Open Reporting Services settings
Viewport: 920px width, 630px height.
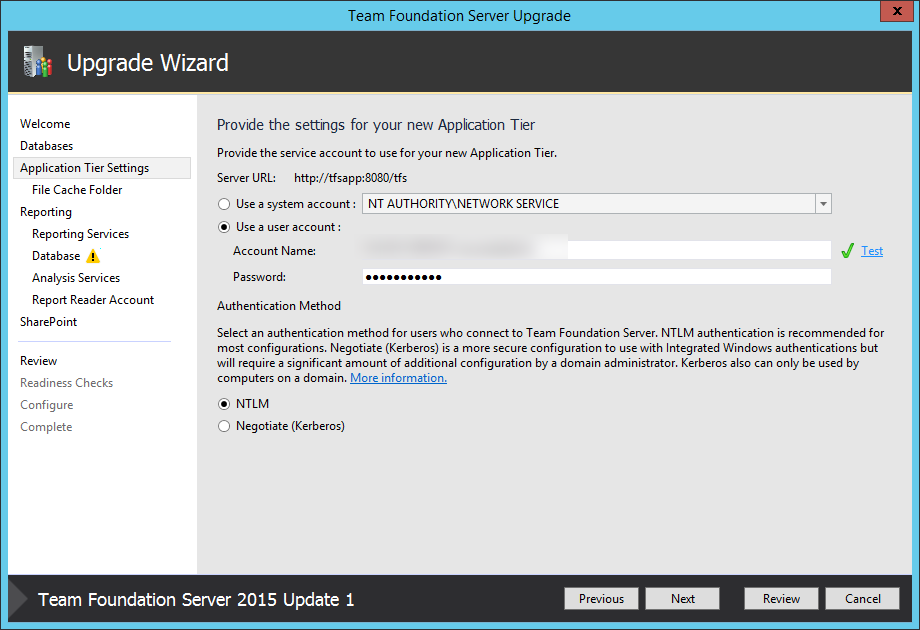coord(80,233)
